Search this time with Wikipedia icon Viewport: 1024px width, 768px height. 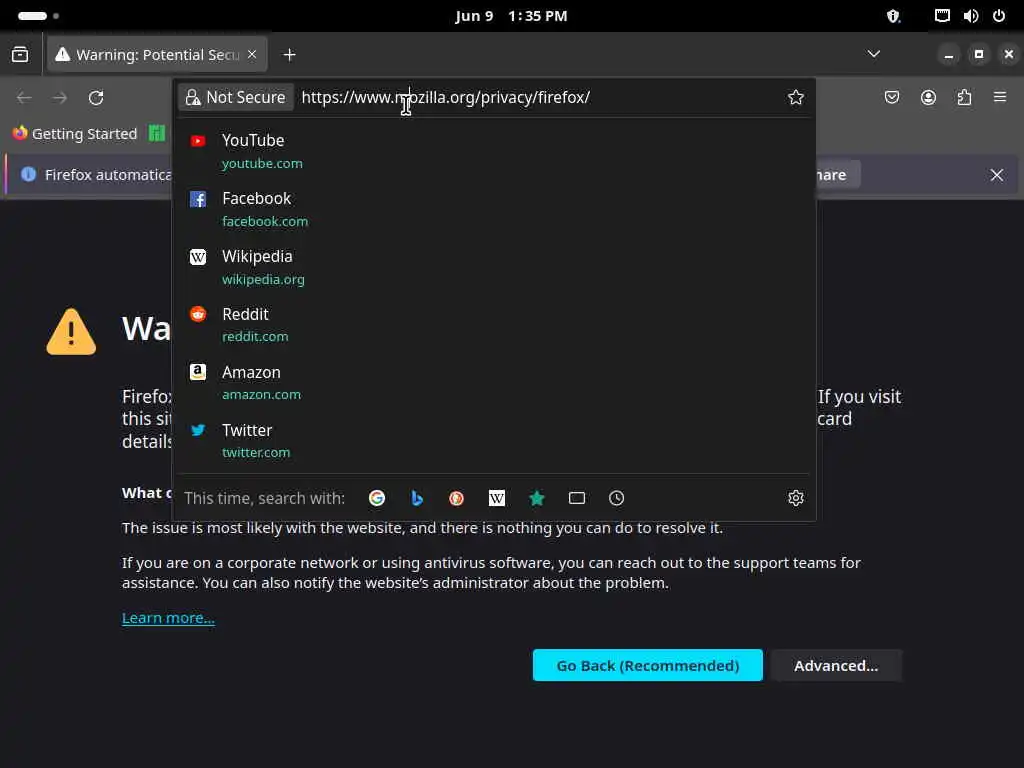point(496,498)
